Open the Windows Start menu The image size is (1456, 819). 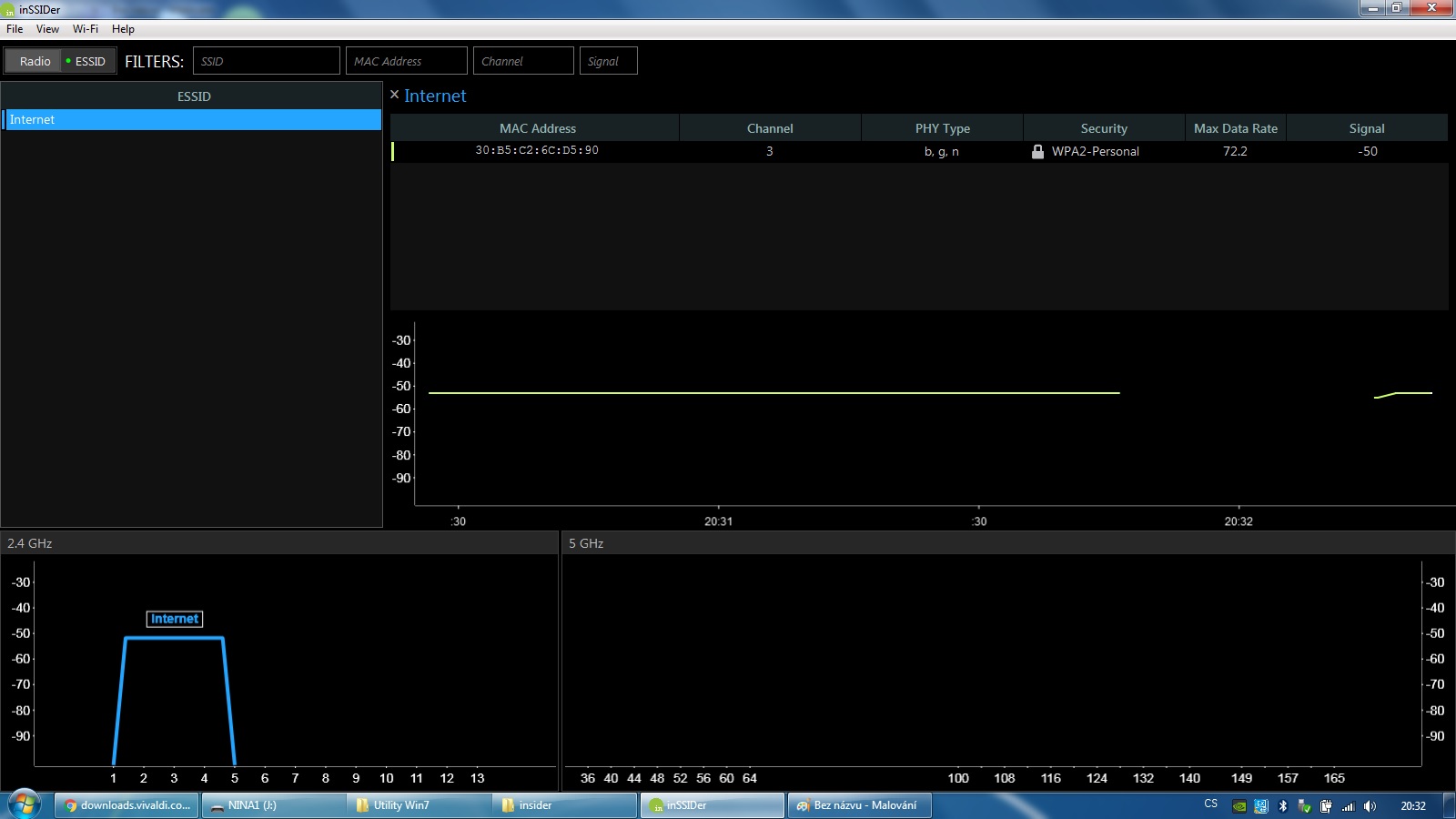click(x=25, y=804)
